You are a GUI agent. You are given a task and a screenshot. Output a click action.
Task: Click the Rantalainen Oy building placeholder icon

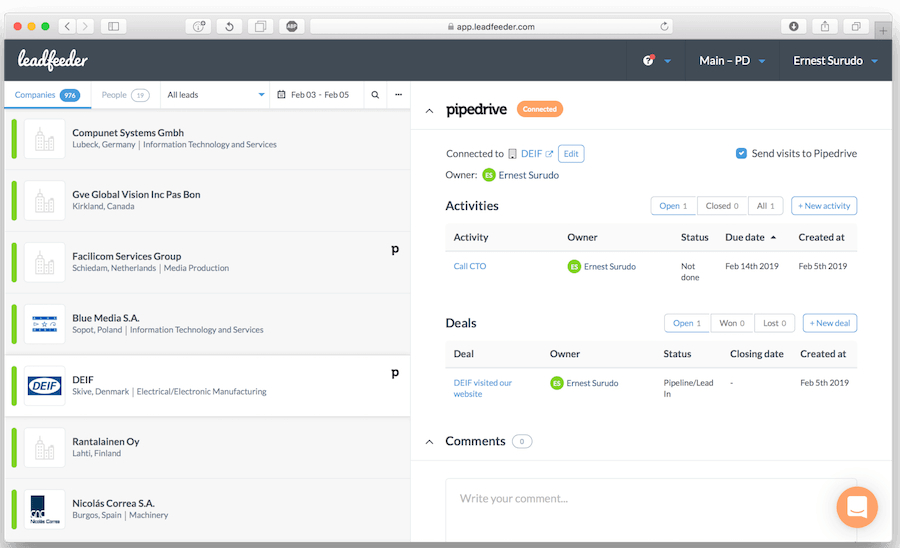tap(44, 448)
